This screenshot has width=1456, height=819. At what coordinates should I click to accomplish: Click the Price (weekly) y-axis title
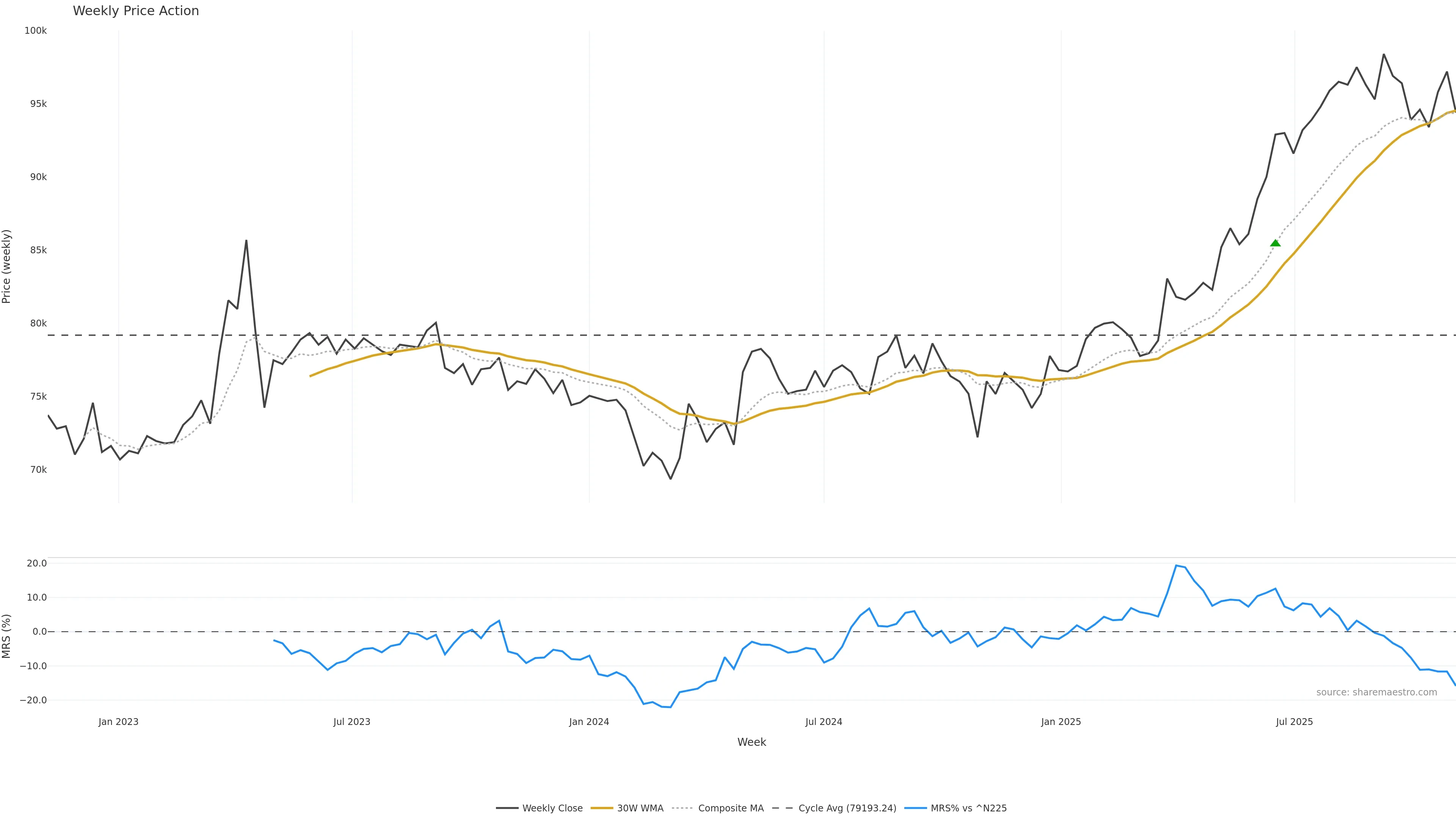7,266
